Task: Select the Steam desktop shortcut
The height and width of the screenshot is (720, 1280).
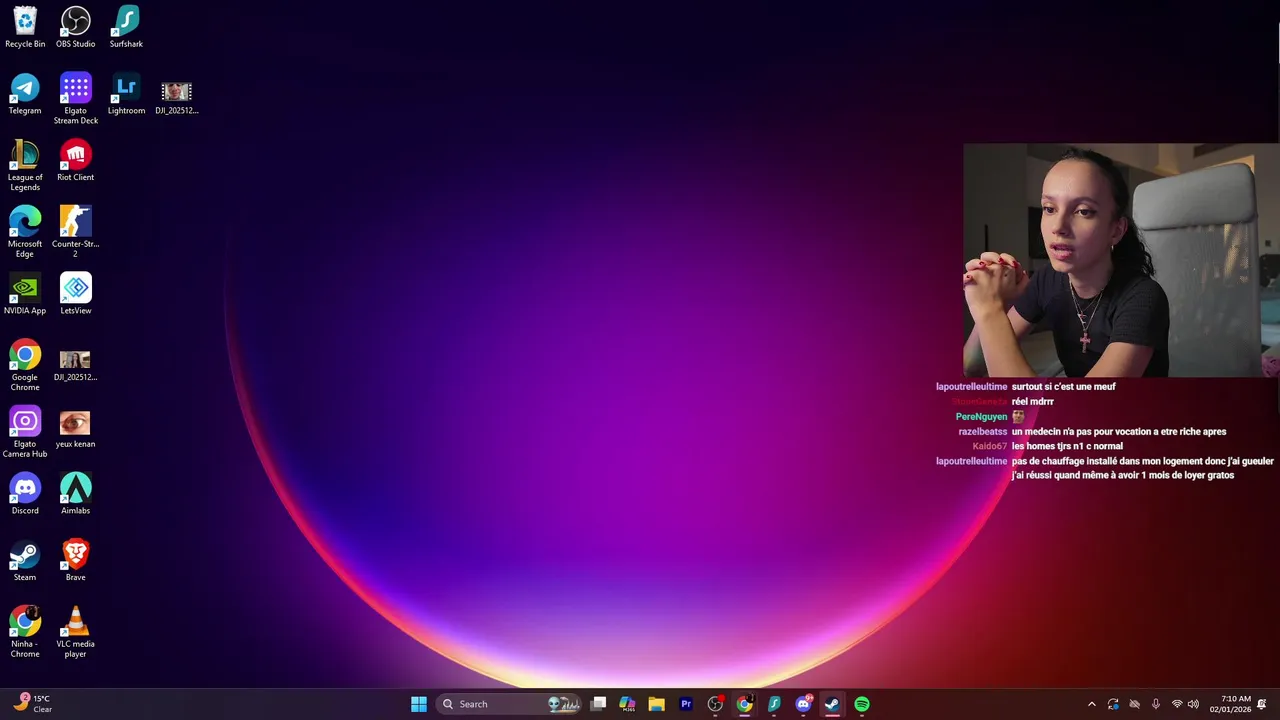Action: click(x=25, y=561)
